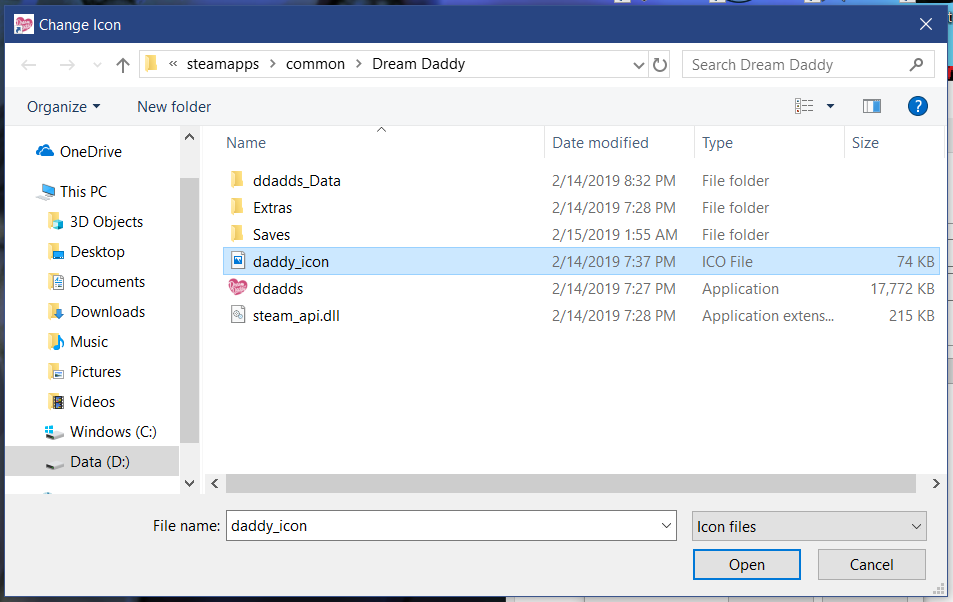953x602 pixels.
Task: Sort by Name column header
Action: point(246,143)
